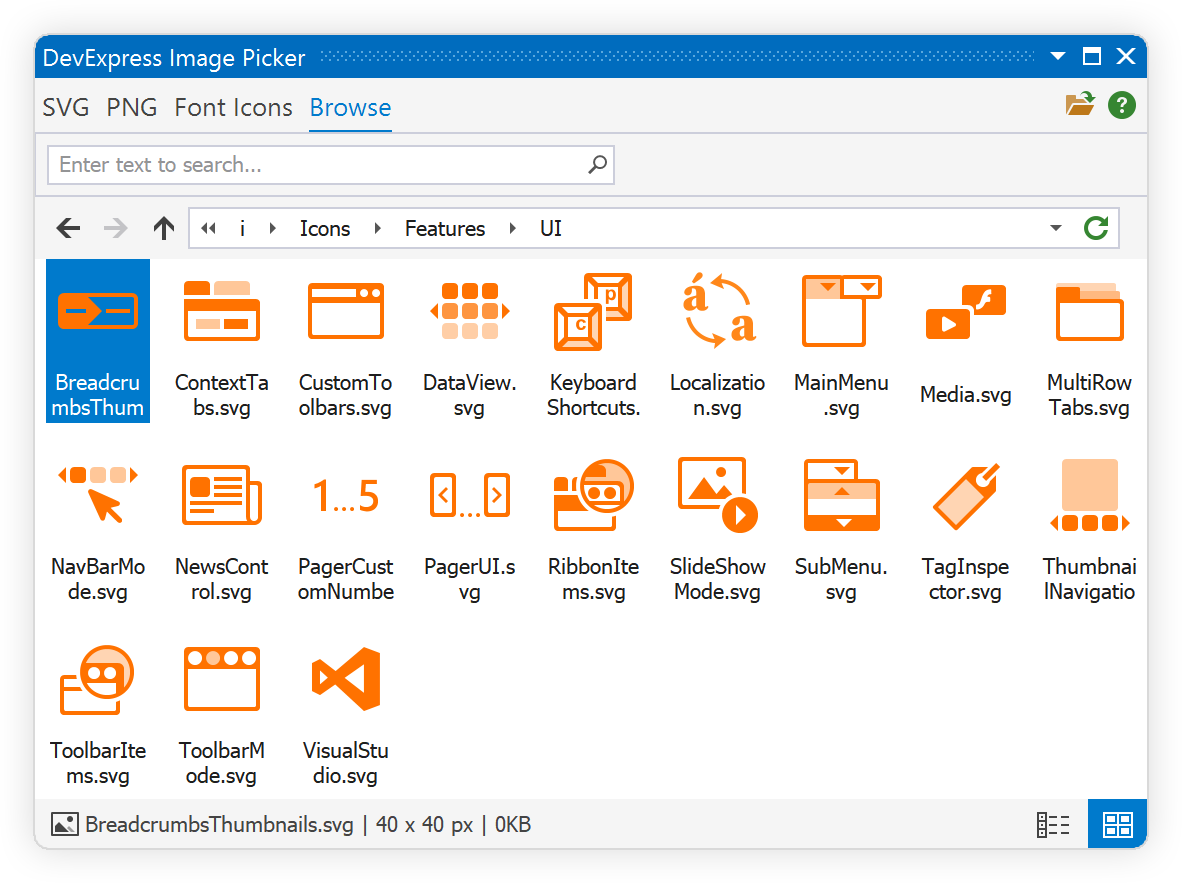1182x884 pixels.
Task: Go up one folder level
Action: 164,228
